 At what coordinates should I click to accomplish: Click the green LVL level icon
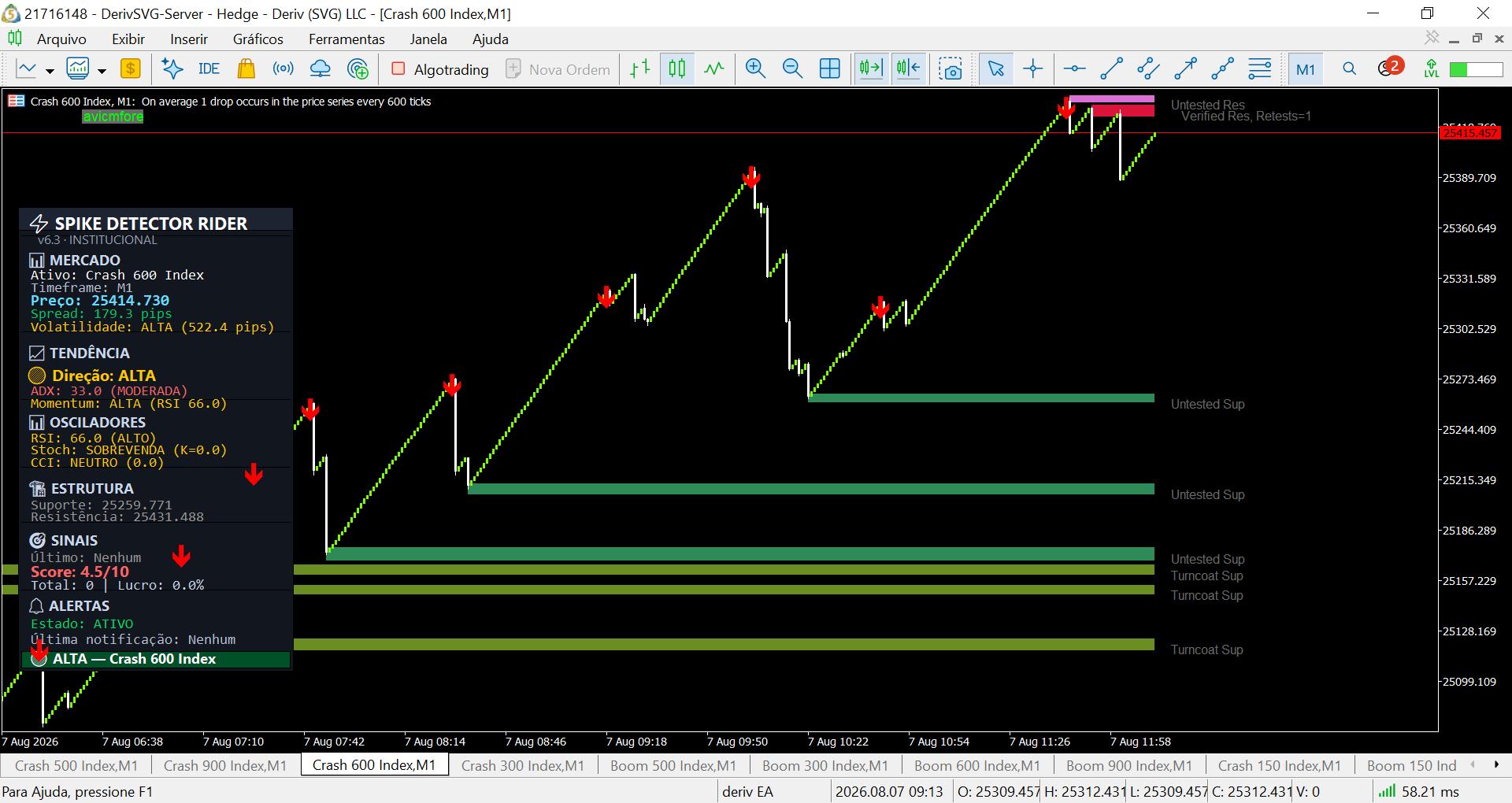[x=1432, y=69]
